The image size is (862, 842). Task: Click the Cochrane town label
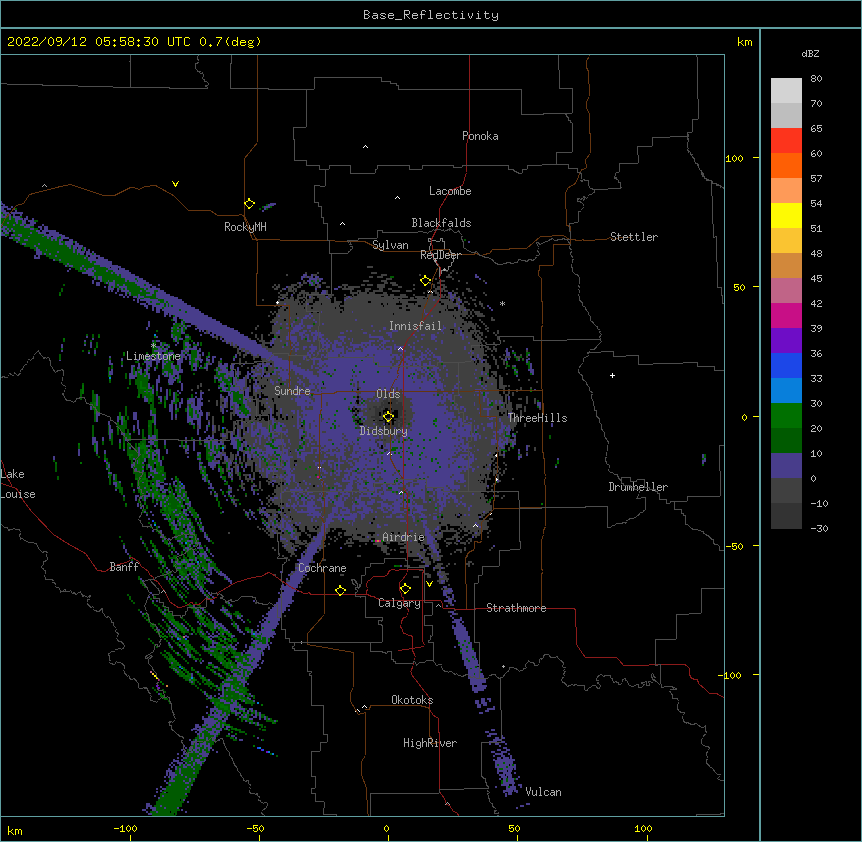322,568
